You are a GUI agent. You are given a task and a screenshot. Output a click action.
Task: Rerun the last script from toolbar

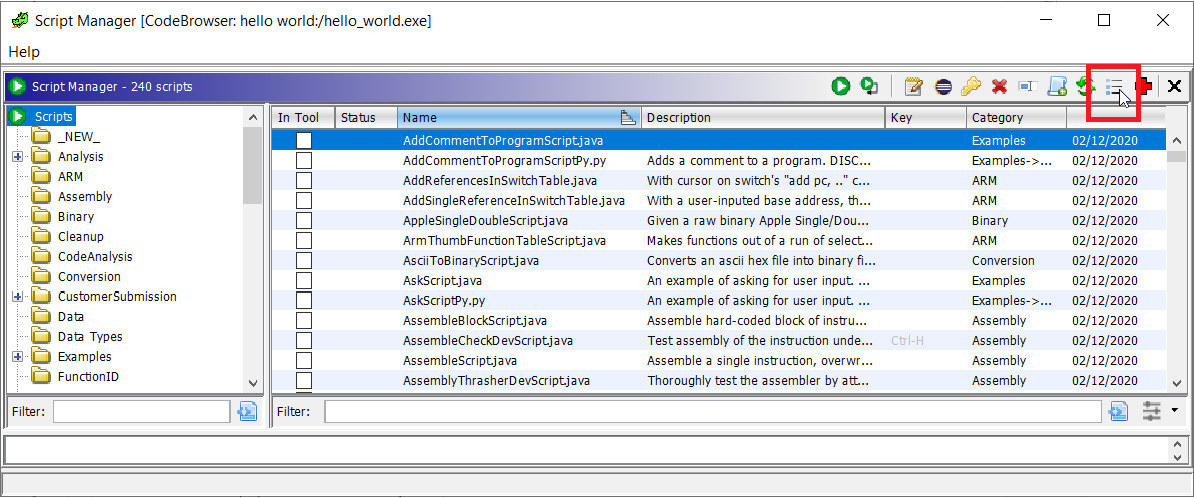(x=869, y=86)
